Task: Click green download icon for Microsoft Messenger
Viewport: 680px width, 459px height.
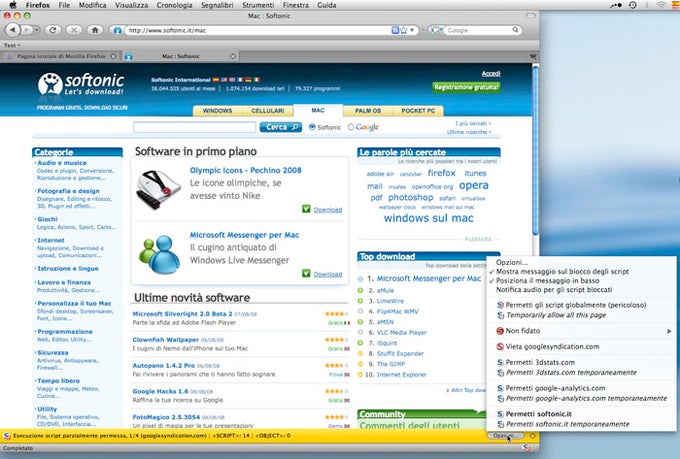Action: (306, 273)
